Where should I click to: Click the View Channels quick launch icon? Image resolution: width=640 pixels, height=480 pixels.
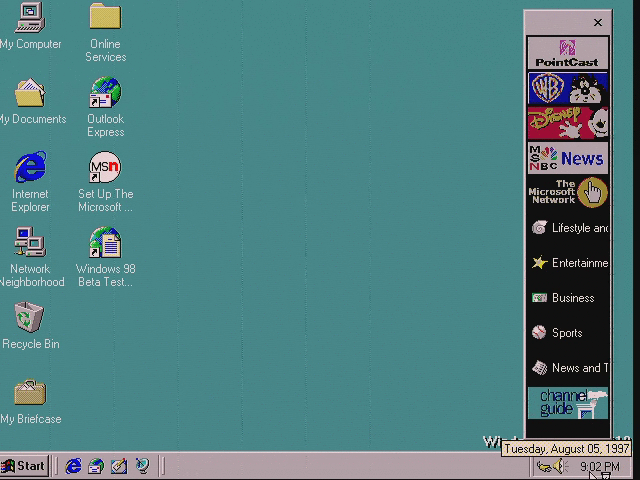point(142,466)
